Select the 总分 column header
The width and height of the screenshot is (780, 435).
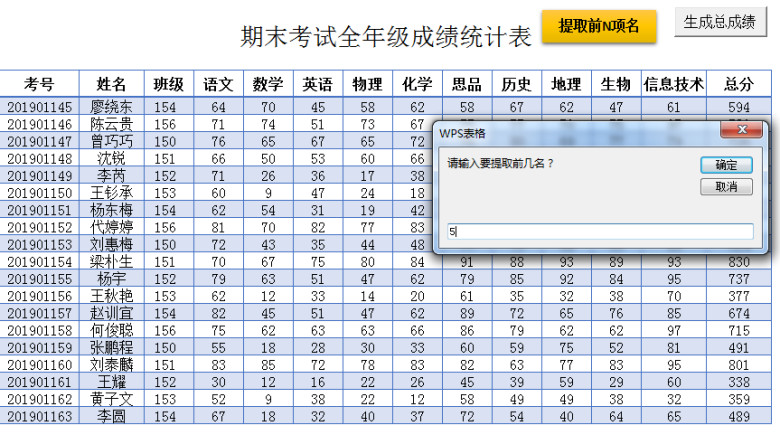(x=739, y=84)
